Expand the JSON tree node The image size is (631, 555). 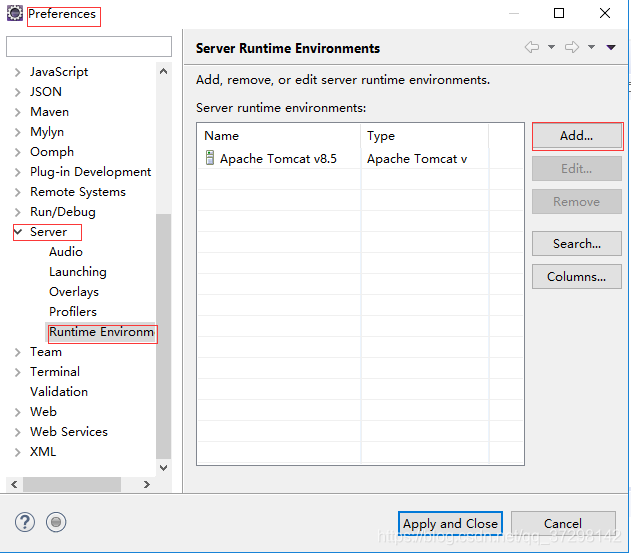17,93
